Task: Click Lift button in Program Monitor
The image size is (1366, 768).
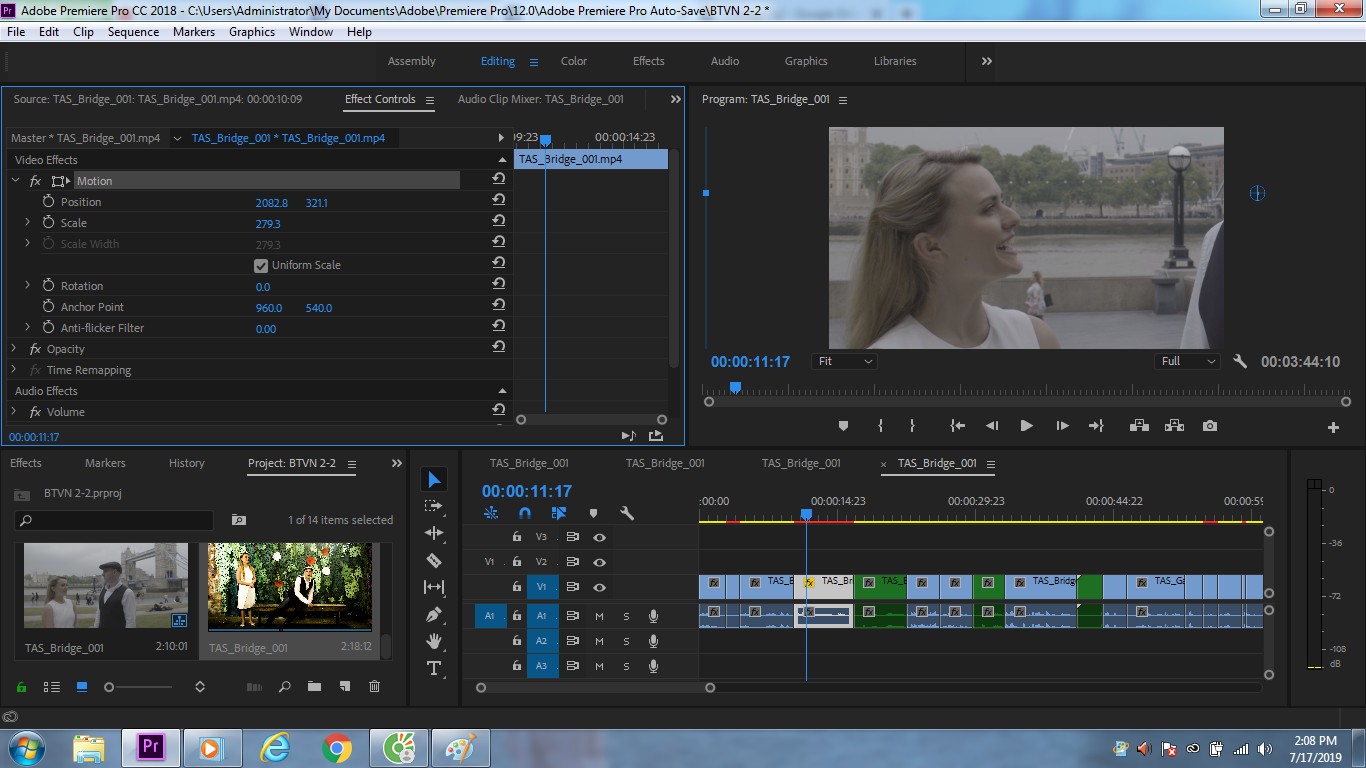Action: click(x=1139, y=426)
